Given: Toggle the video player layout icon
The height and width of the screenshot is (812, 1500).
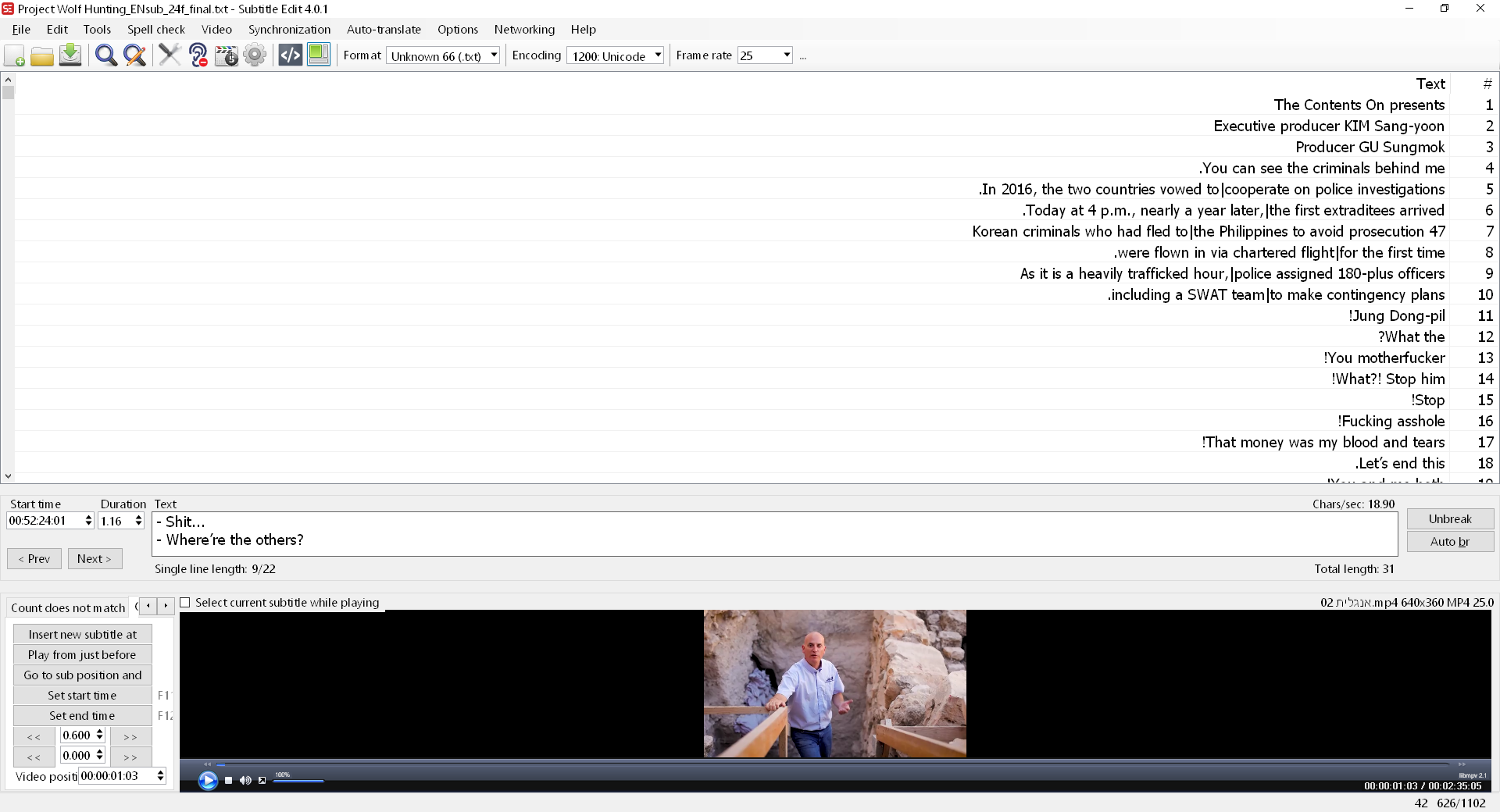Looking at the screenshot, I should click(318, 55).
